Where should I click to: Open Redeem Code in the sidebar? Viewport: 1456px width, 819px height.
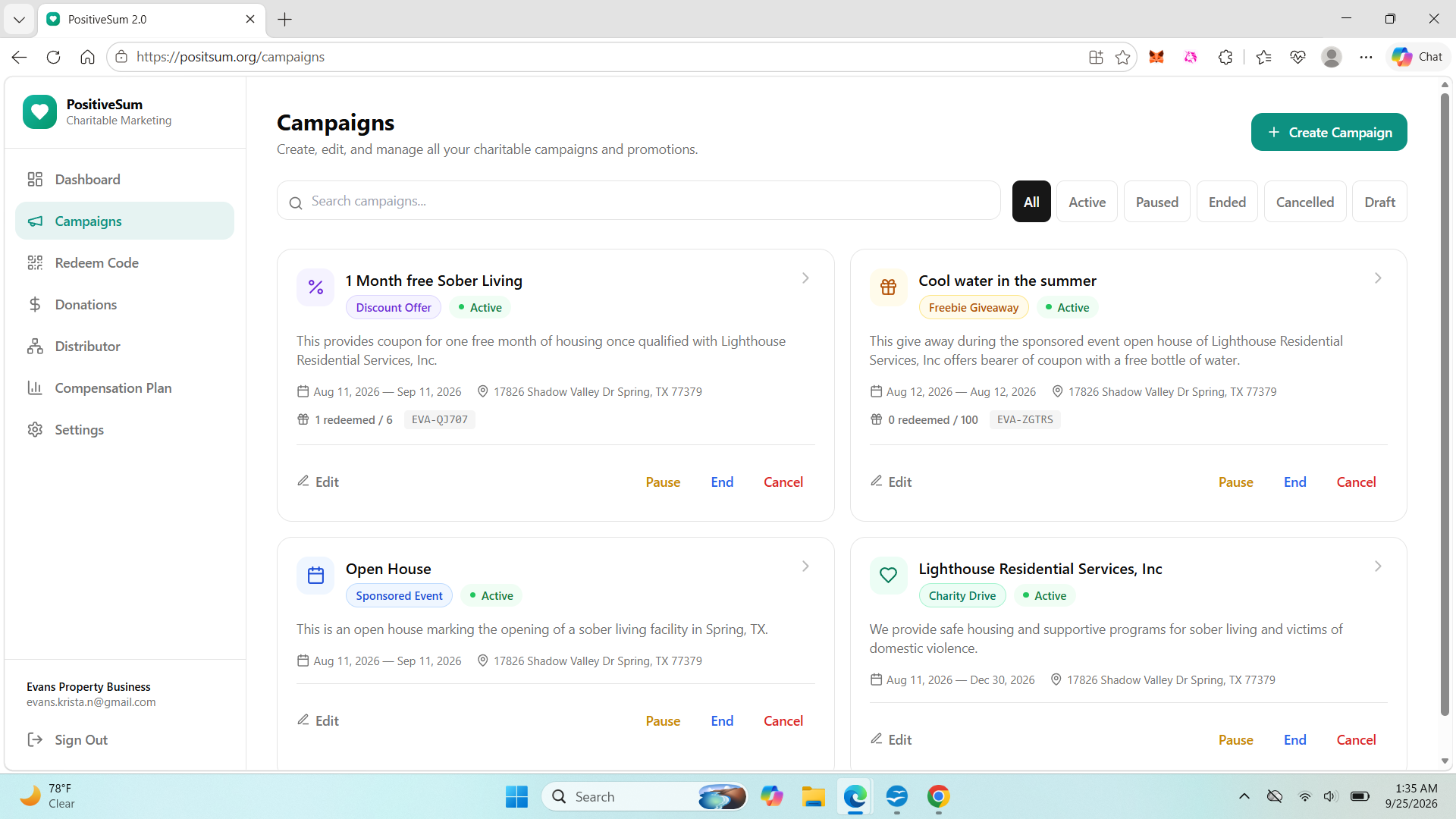point(124,263)
